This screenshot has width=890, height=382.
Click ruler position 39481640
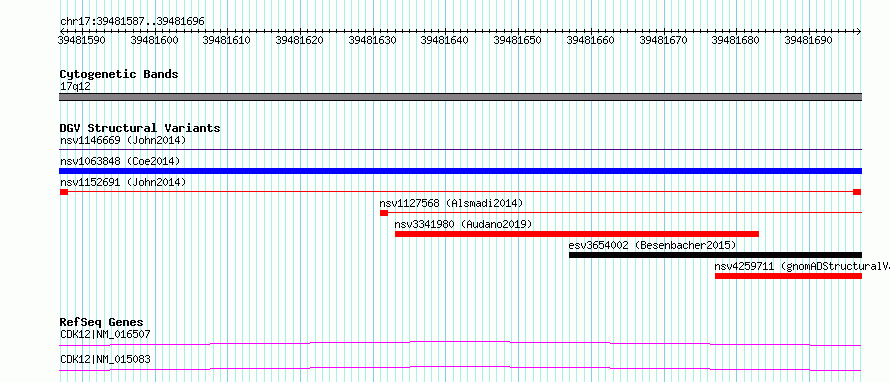[445, 40]
